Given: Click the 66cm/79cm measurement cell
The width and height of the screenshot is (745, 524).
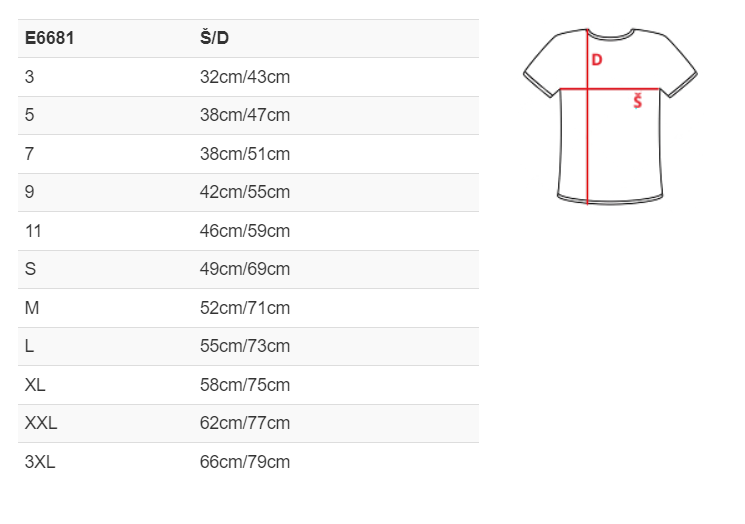Looking at the screenshot, I should (x=245, y=462).
